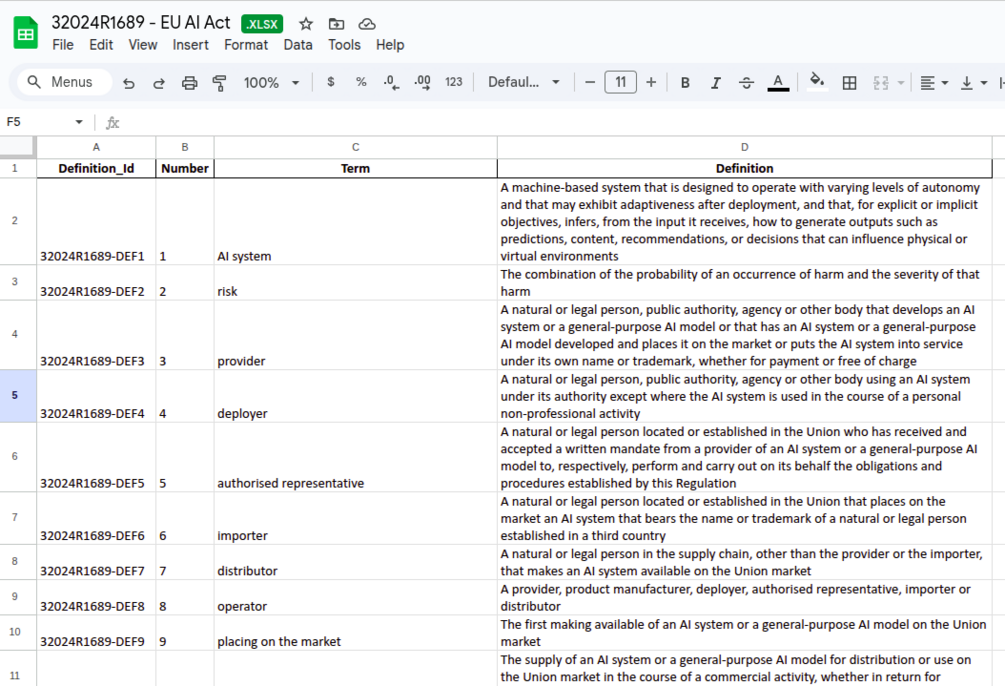Click the Move to folder icon
1005x686 pixels.
pyautogui.click(x=336, y=24)
